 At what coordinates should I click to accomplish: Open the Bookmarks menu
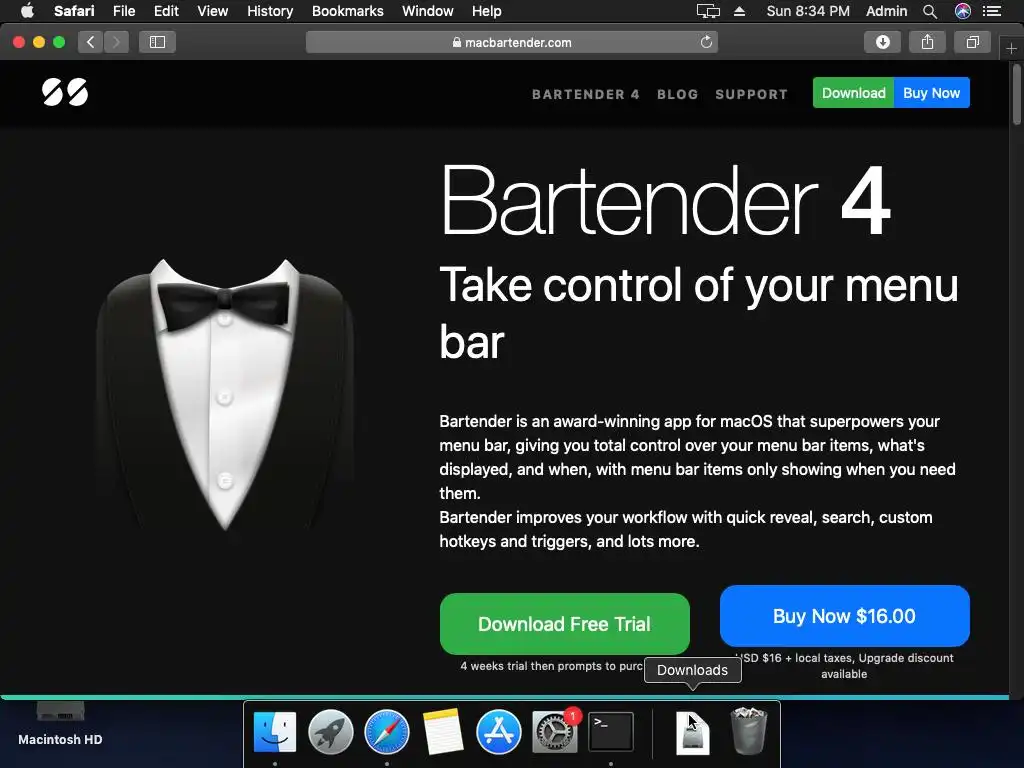click(x=347, y=11)
